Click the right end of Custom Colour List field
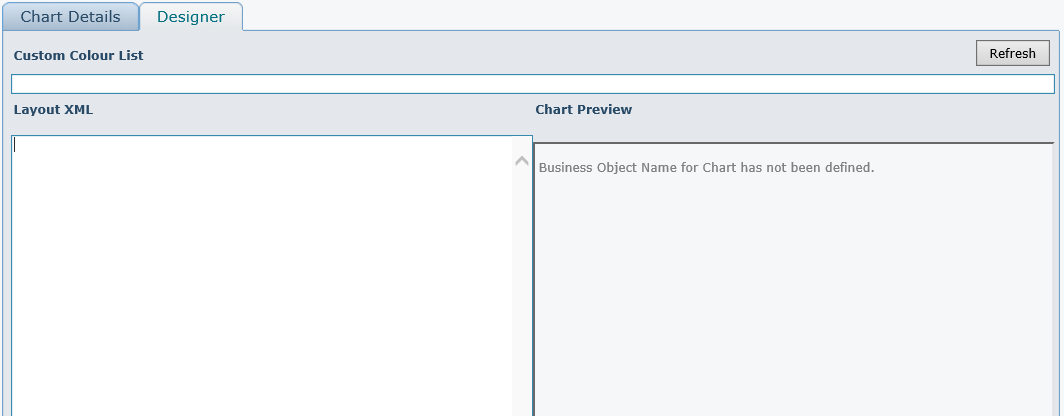This screenshot has width=1064, height=416. 1040,84
